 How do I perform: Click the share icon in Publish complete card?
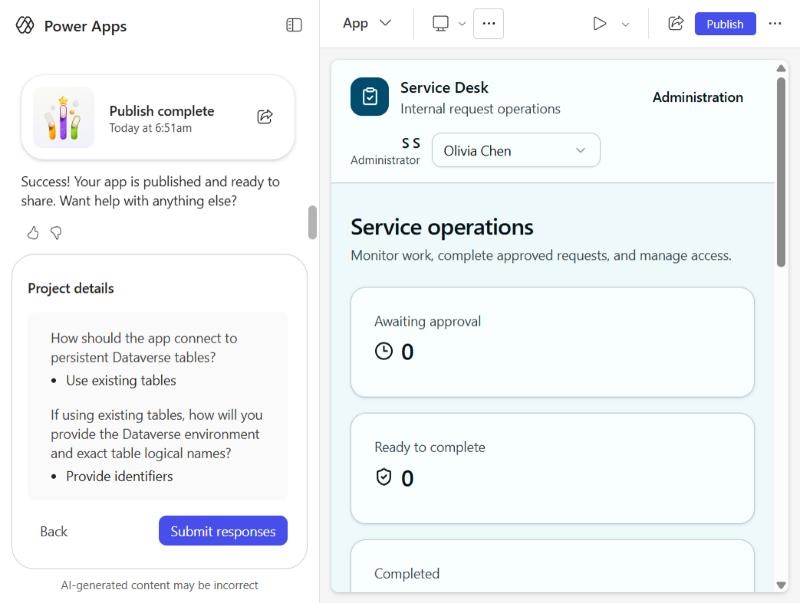pos(265,117)
